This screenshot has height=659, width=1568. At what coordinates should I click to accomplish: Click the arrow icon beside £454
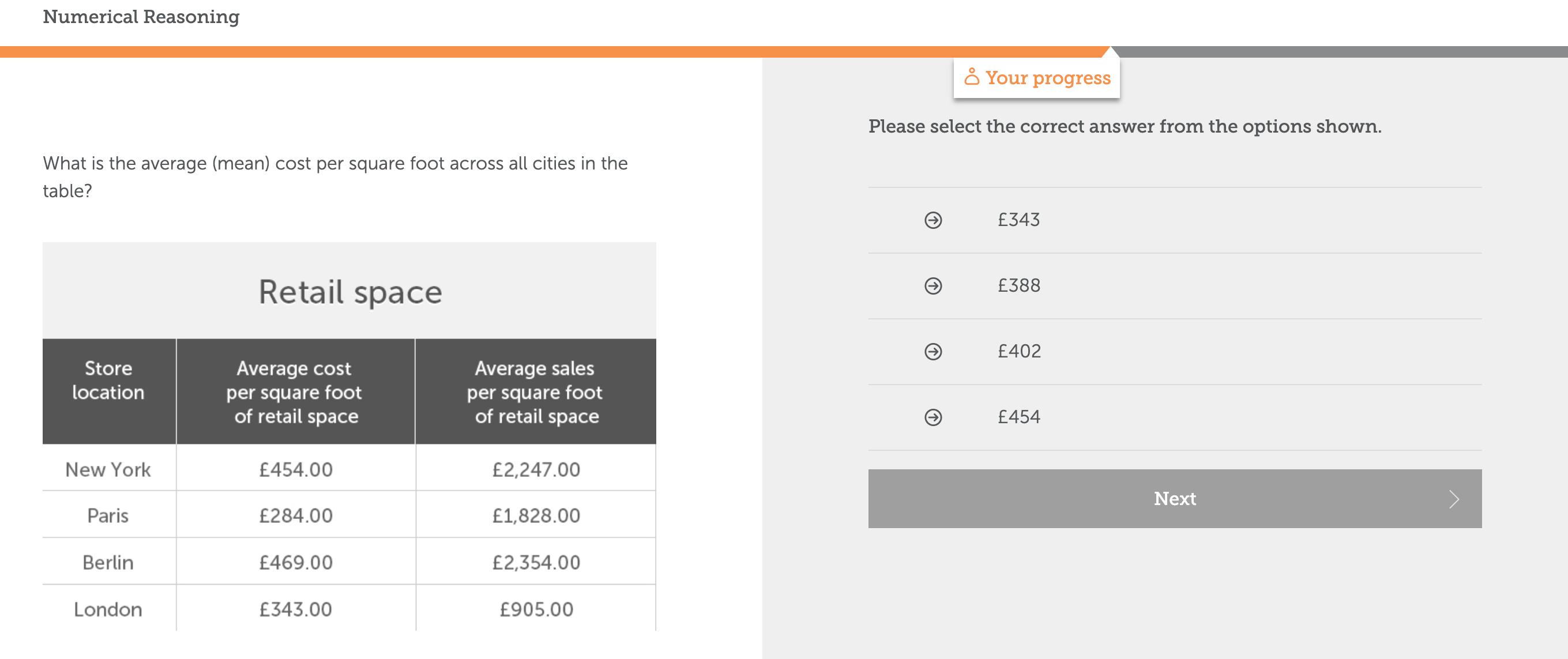tap(934, 417)
